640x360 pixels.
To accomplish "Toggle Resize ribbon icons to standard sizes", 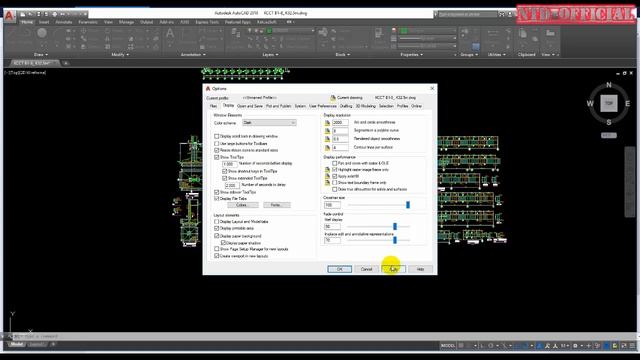I will click(x=217, y=150).
